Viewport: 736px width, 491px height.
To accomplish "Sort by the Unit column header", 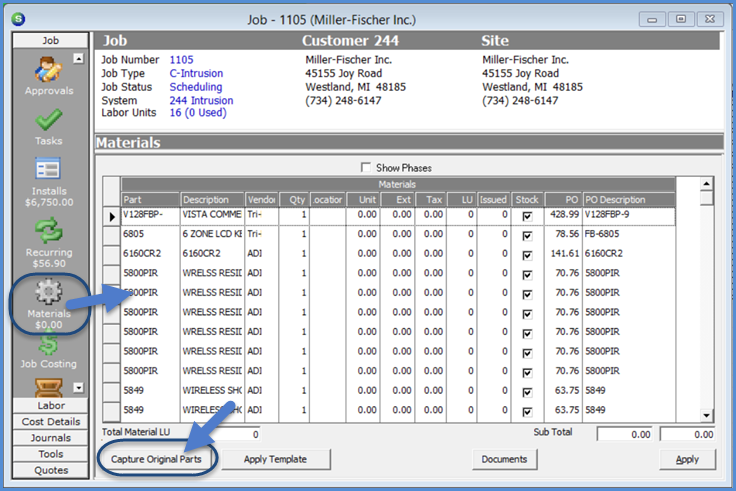I will (363, 199).
